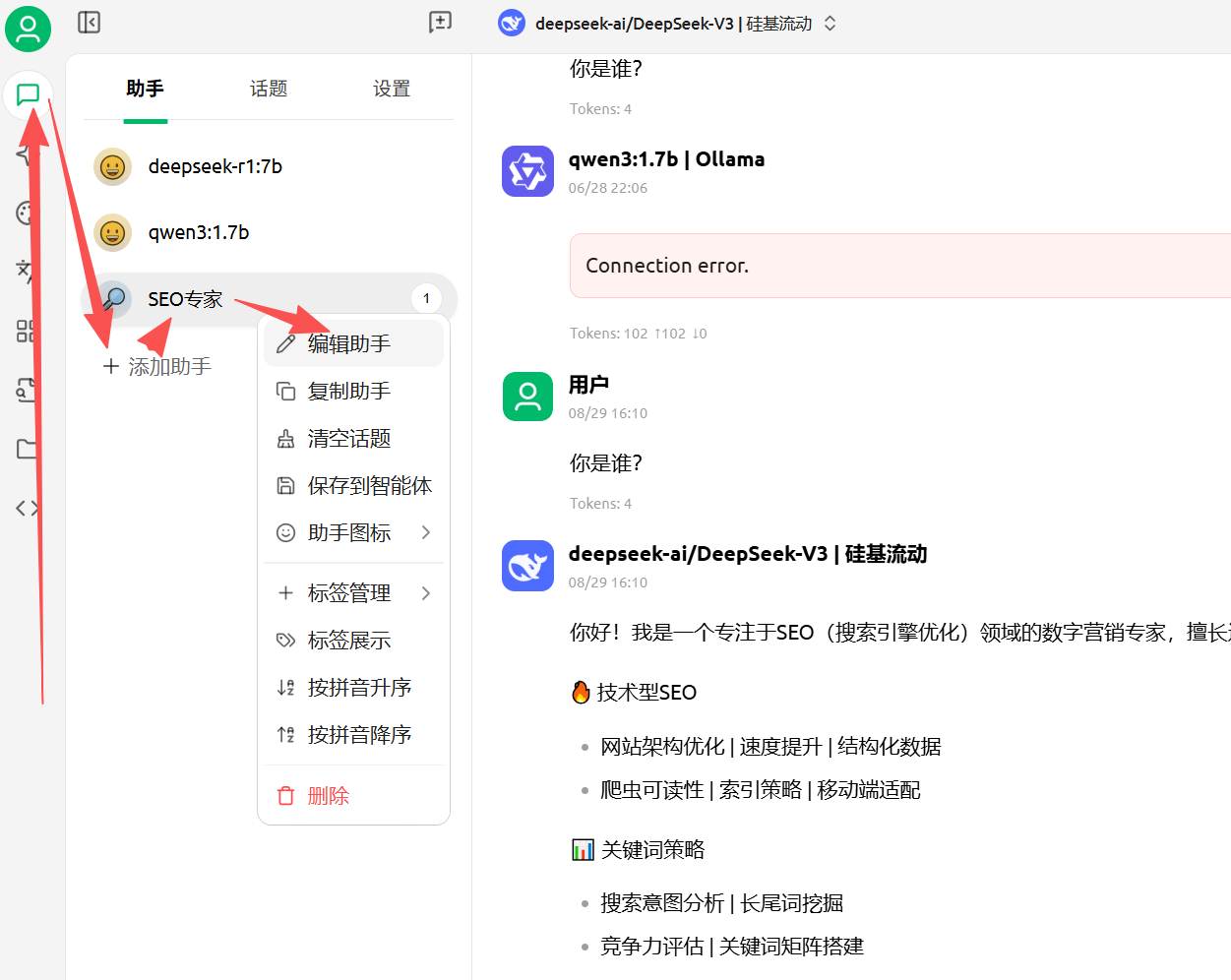Click the smiley emoji of qwen3:1.7b
The width and height of the screenshot is (1231, 980).
(x=112, y=232)
